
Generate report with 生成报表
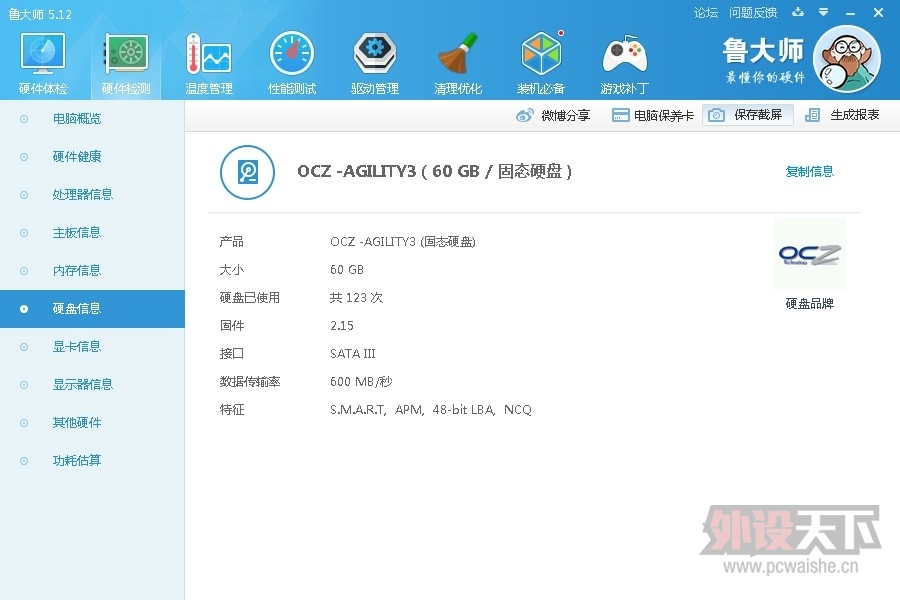[843, 115]
